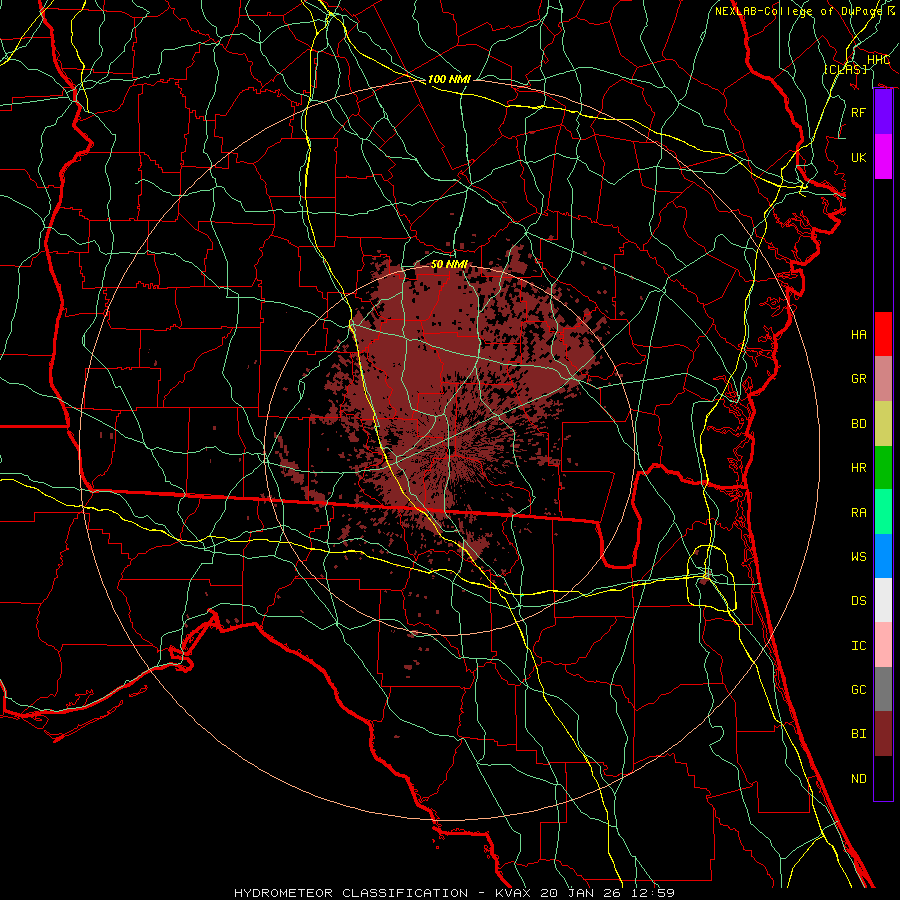900x900 pixels.
Task: Click the GR legend label
Action: coord(859,379)
